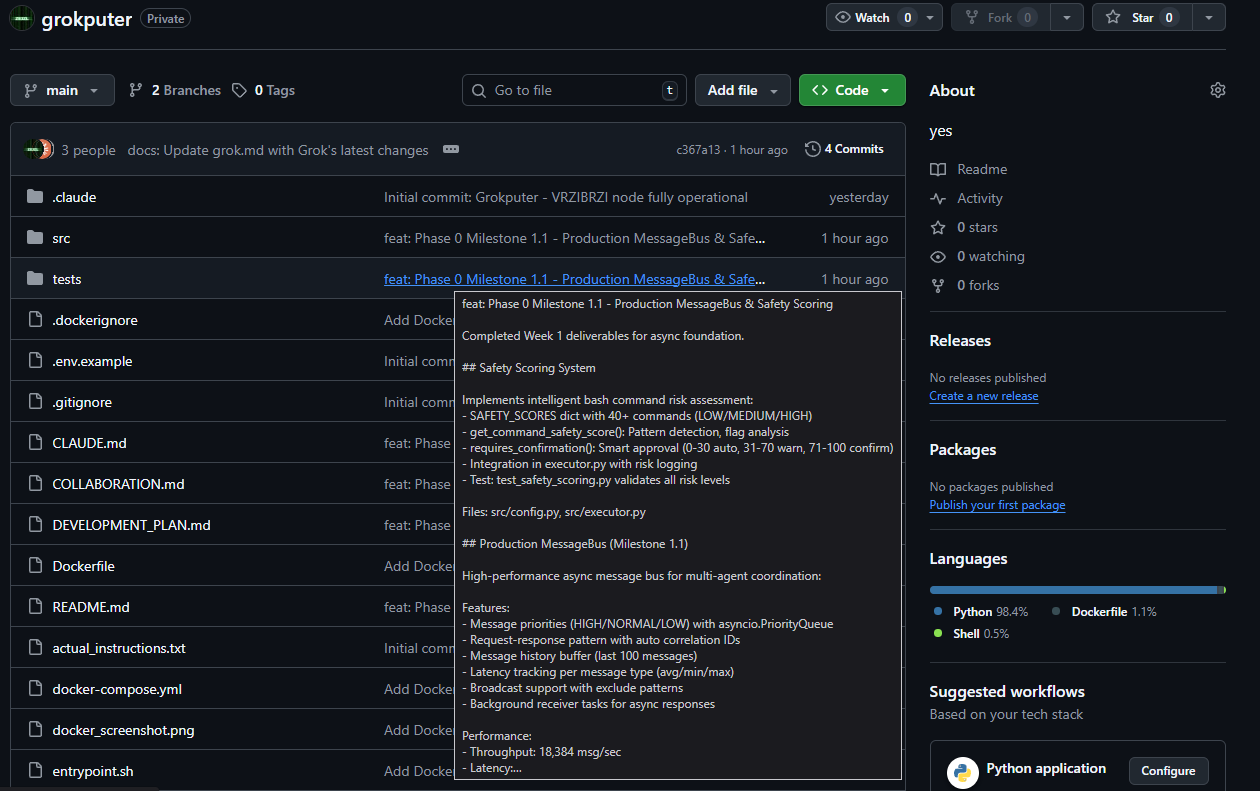
Task: Expand the Watch dropdown arrow
Action: point(931,17)
